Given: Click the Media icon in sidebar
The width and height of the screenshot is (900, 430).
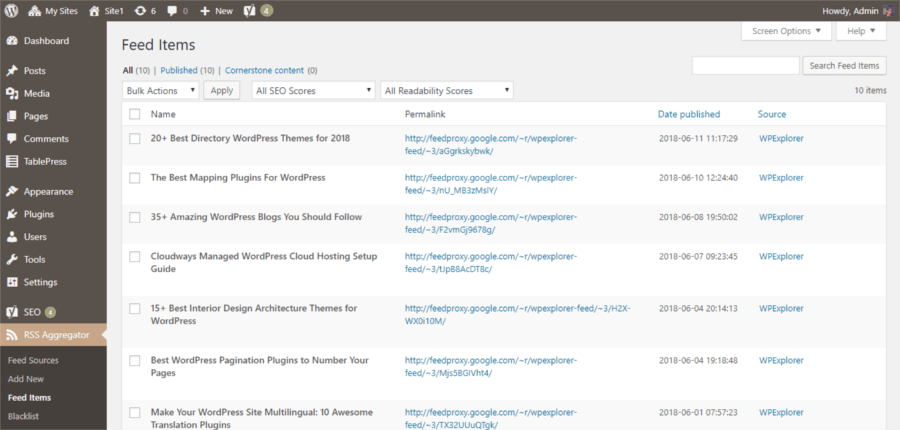Looking at the screenshot, I should (11, 94).
